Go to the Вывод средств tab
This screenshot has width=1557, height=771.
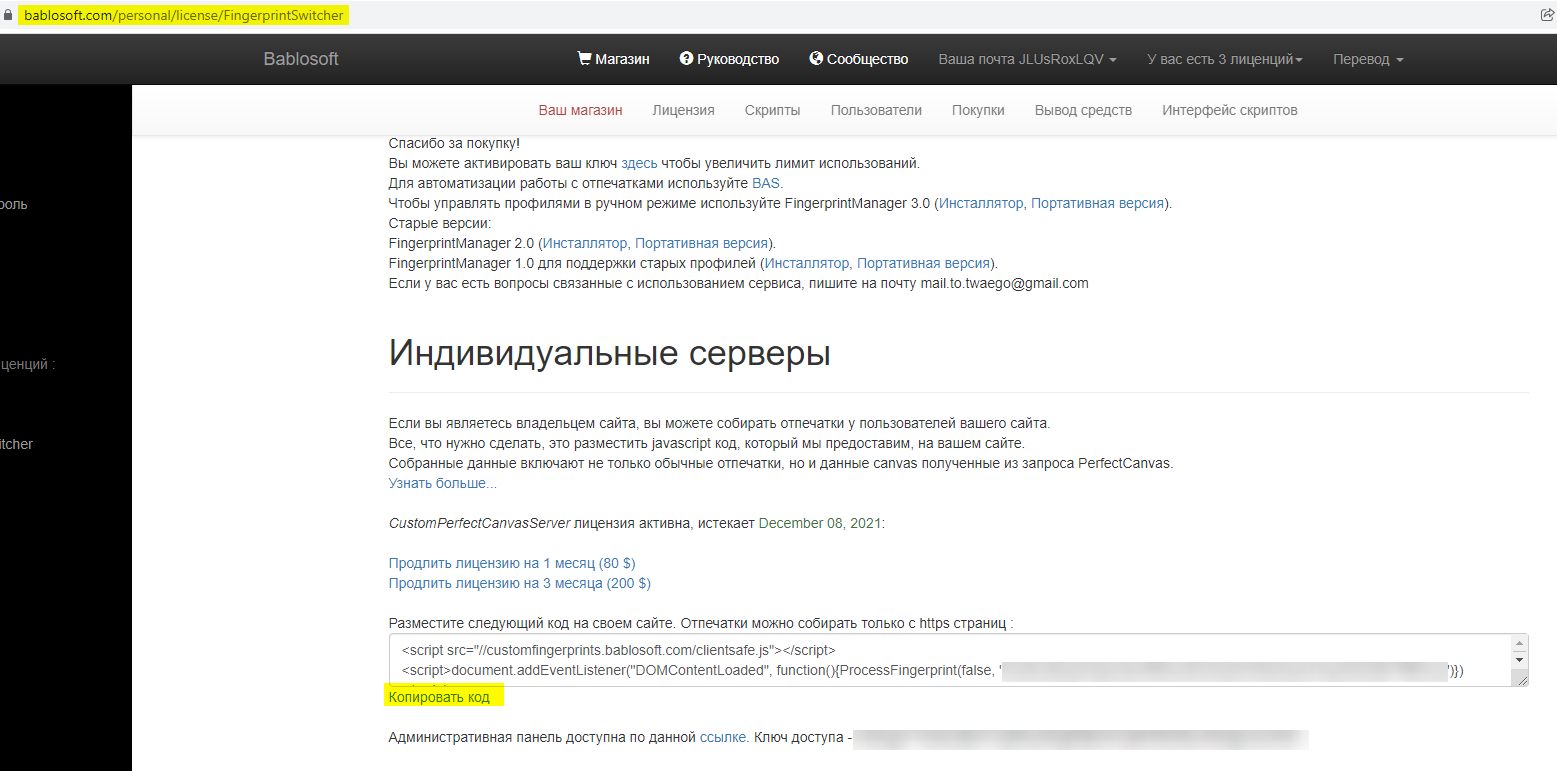pos(1083,110)
